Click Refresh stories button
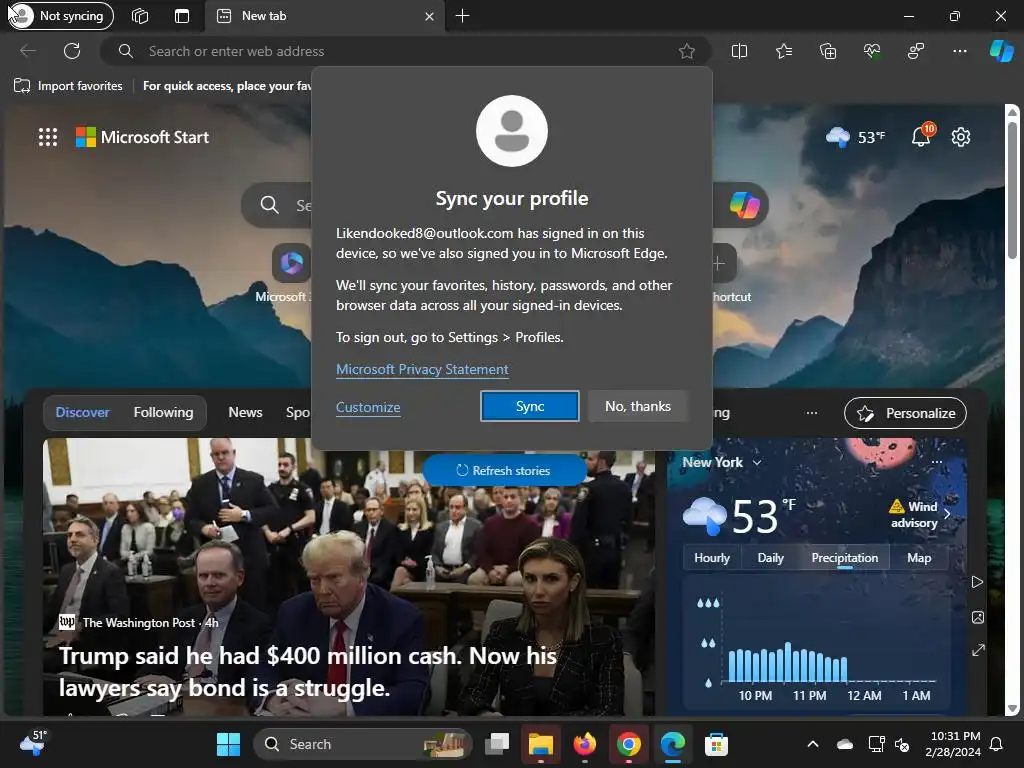1024x768 pixels. 504,470
